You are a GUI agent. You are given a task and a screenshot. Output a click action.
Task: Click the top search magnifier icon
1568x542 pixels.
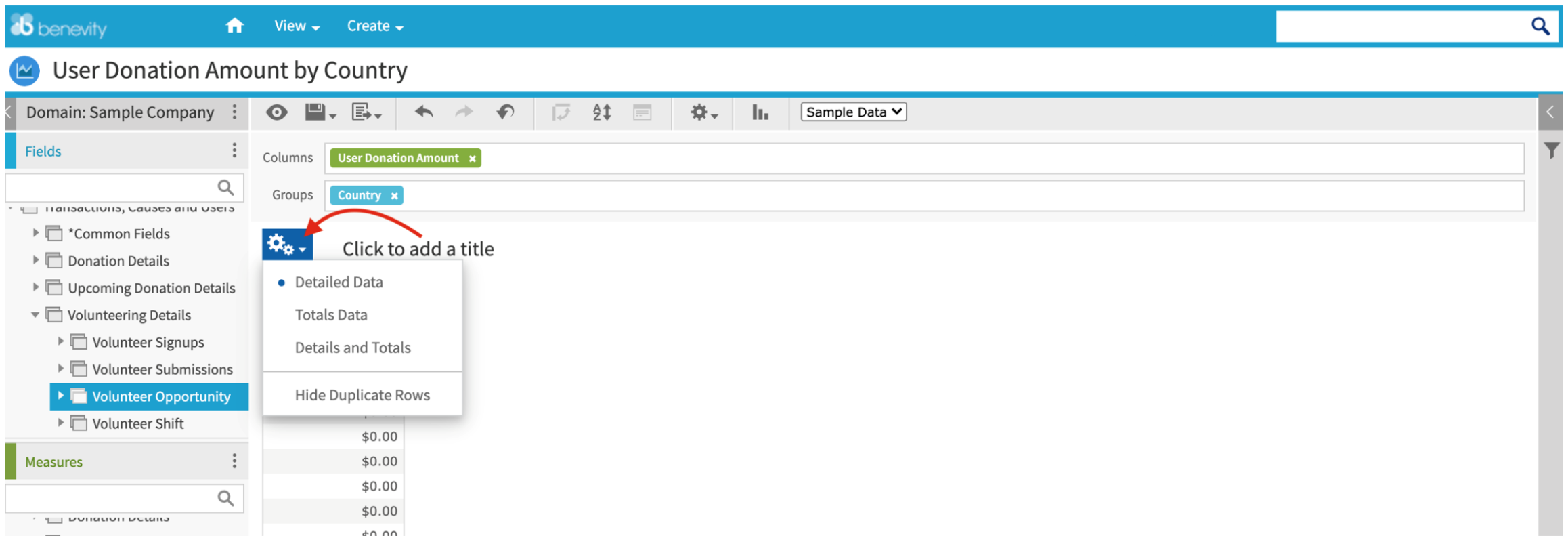point(1540,26)
